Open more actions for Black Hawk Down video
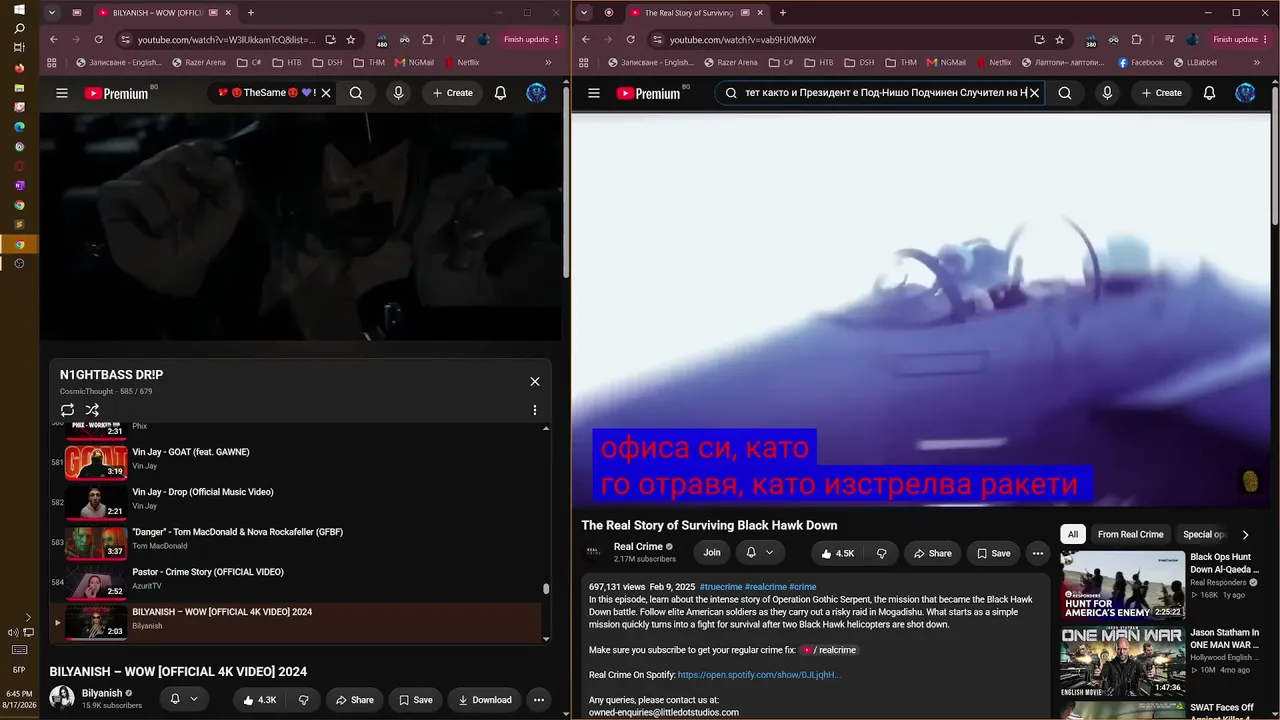Viewport: 1280px width, 720px height. click(x=1038, y=553)
